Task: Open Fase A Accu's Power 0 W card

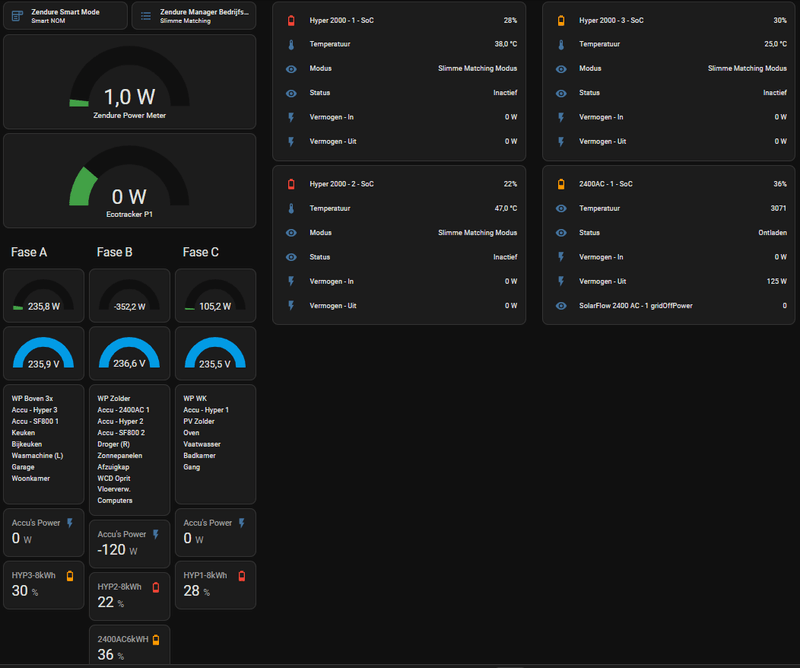Action: 44,532
